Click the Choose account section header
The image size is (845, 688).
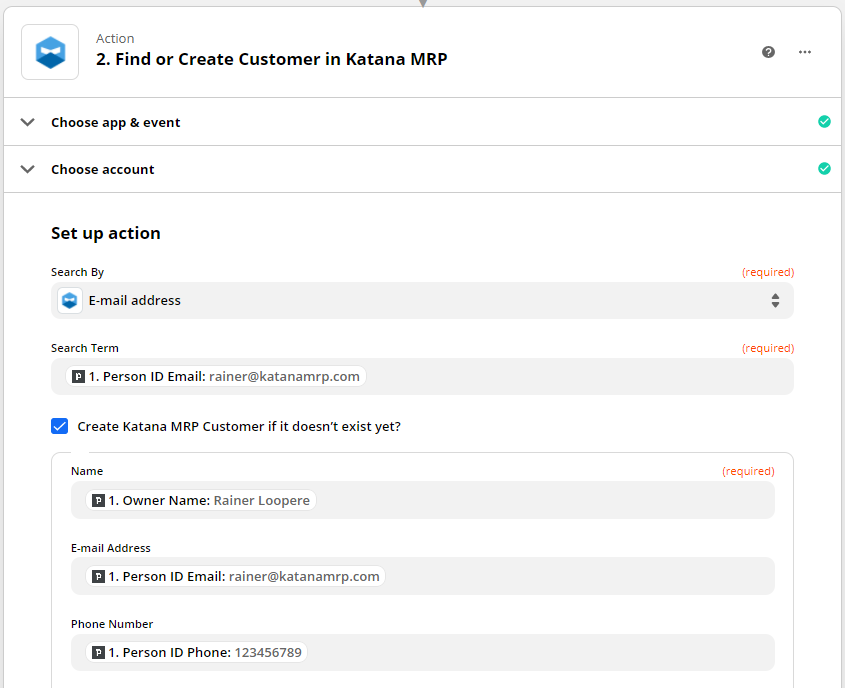point(422,169)
